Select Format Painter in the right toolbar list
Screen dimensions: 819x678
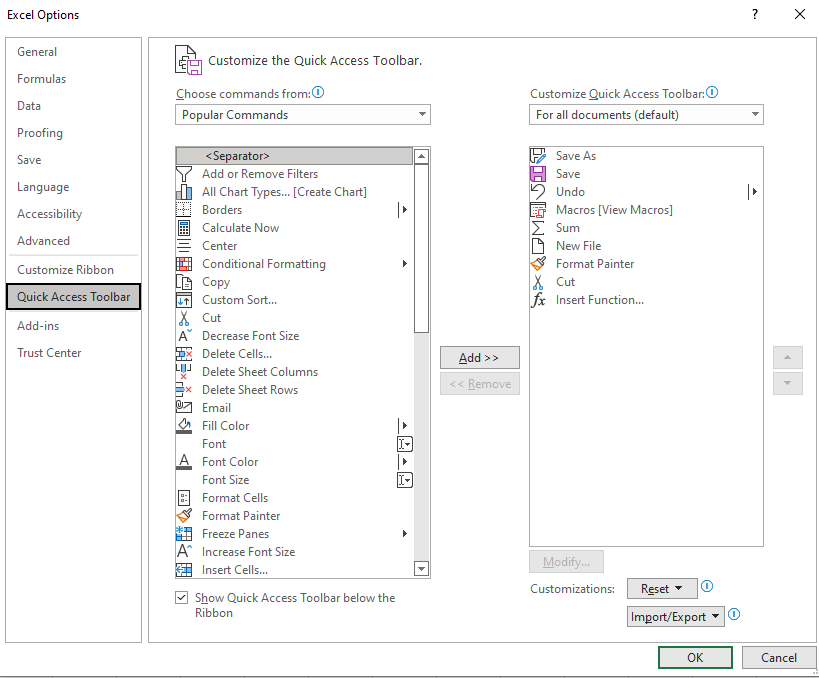[x=646, y=264]
